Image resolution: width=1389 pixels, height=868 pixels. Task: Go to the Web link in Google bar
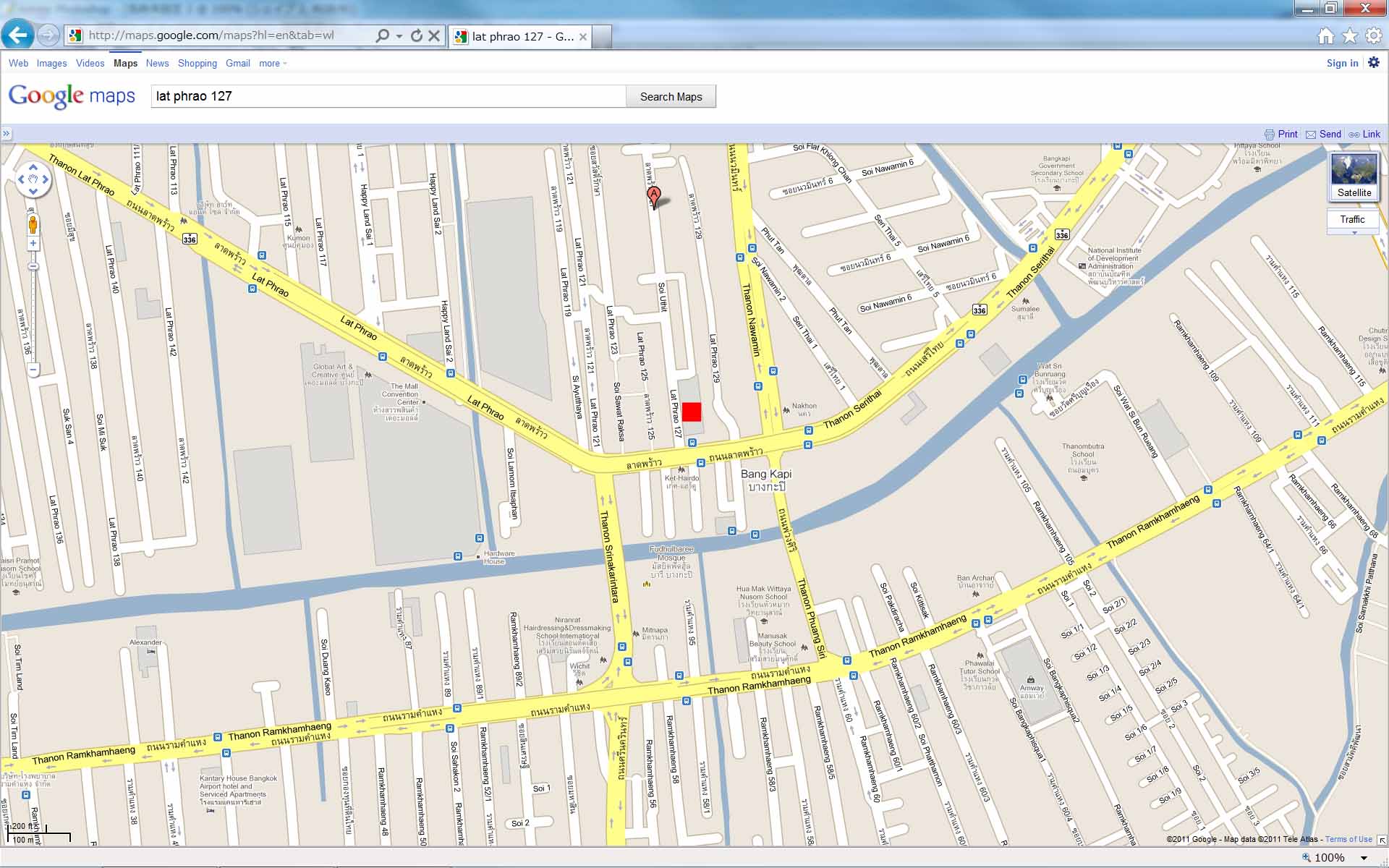coord(18,63)
